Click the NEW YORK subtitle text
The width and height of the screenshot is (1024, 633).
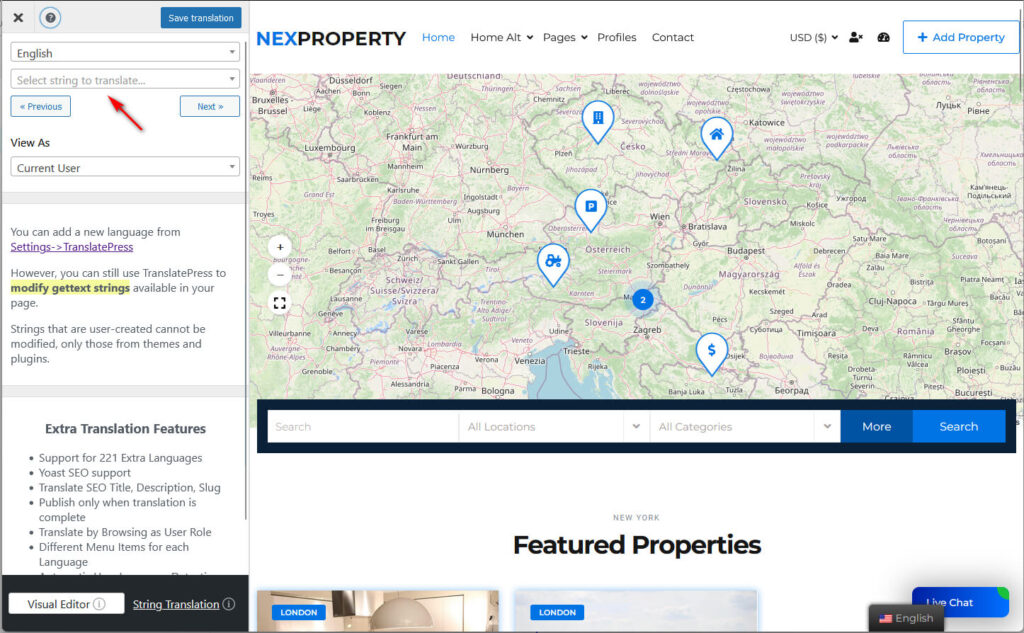636,517
